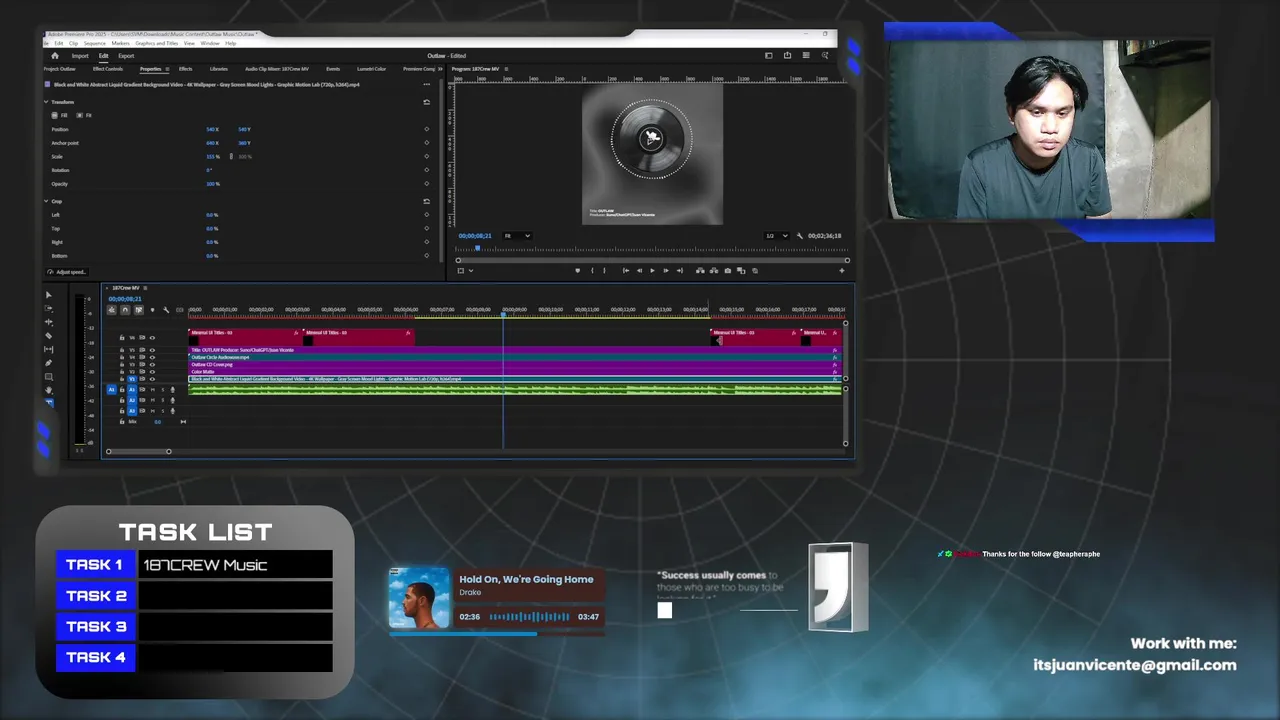The image size is (1280, 720).
Task: Toggle V6 track output eye
Action: [x=152, y=337]
